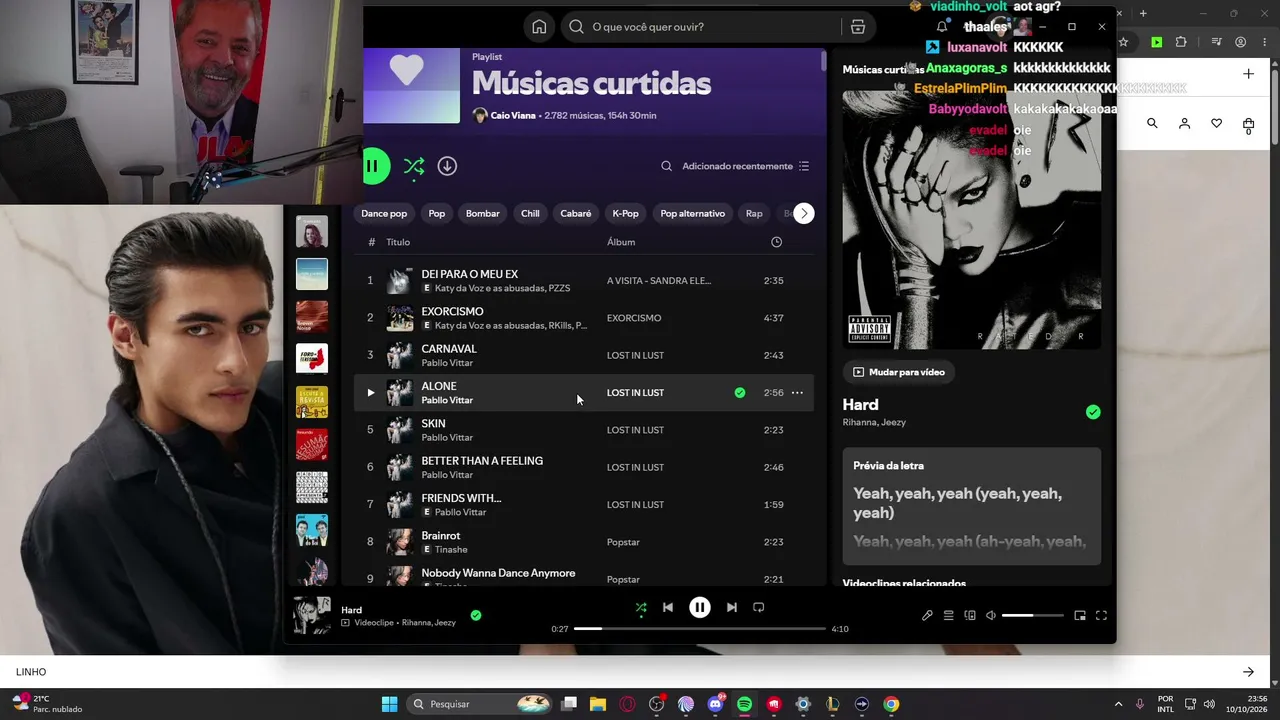Open the Browse icon in Spotify search bar
The height and width of the screenshot is (720, 1280).
tap(858, 27)
